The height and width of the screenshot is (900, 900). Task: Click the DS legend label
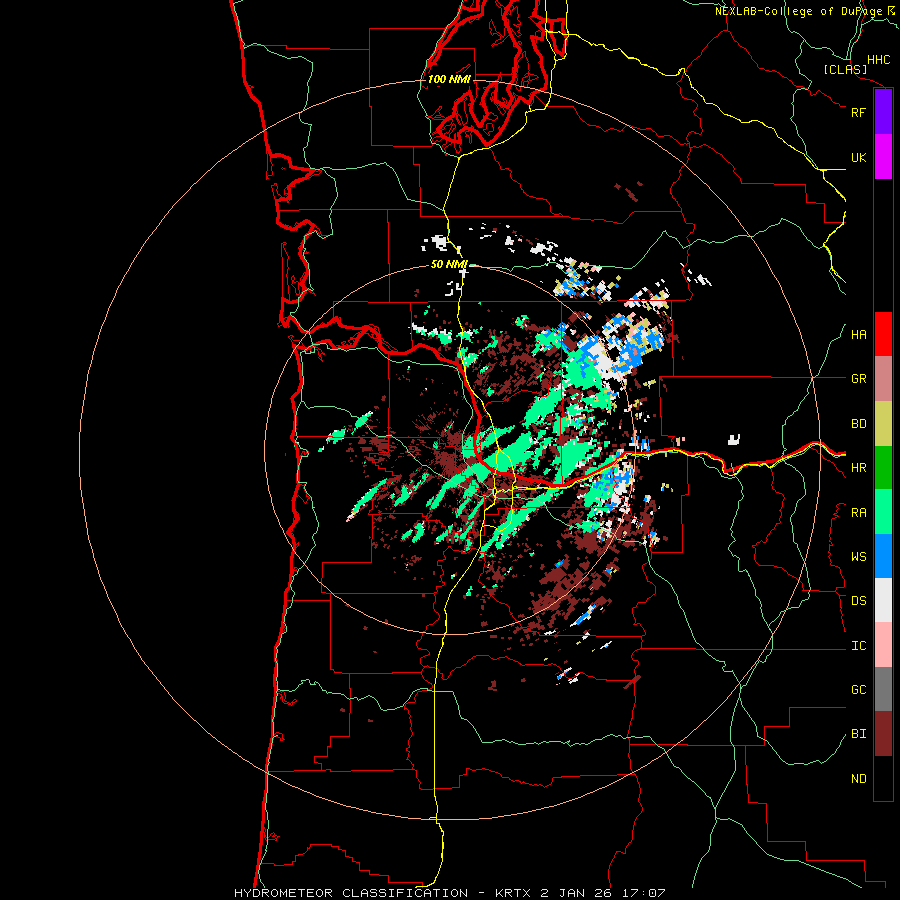click(x=858, y=601)
